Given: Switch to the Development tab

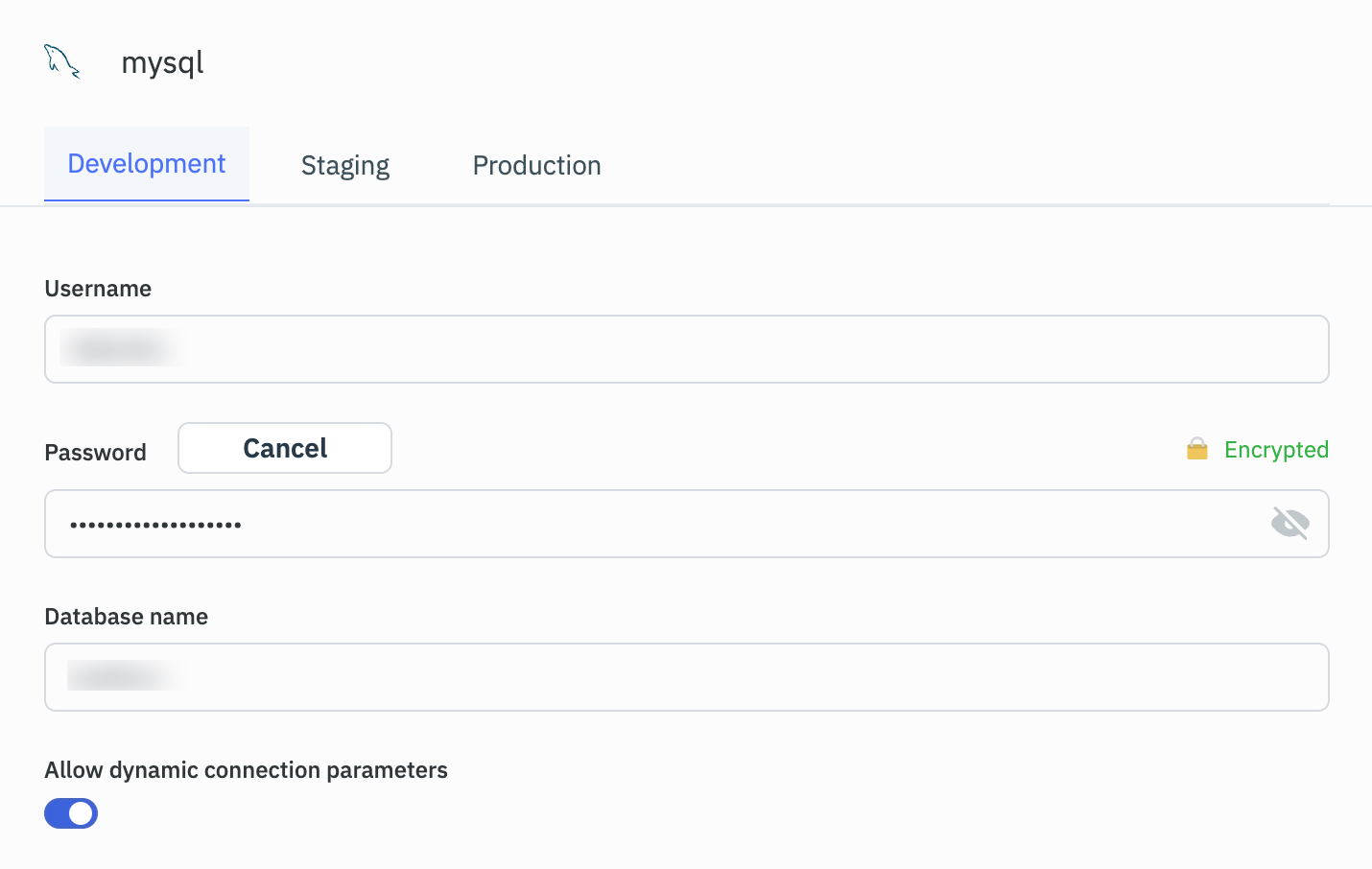Looking at the screenshot, I should (x=147, y=164).
